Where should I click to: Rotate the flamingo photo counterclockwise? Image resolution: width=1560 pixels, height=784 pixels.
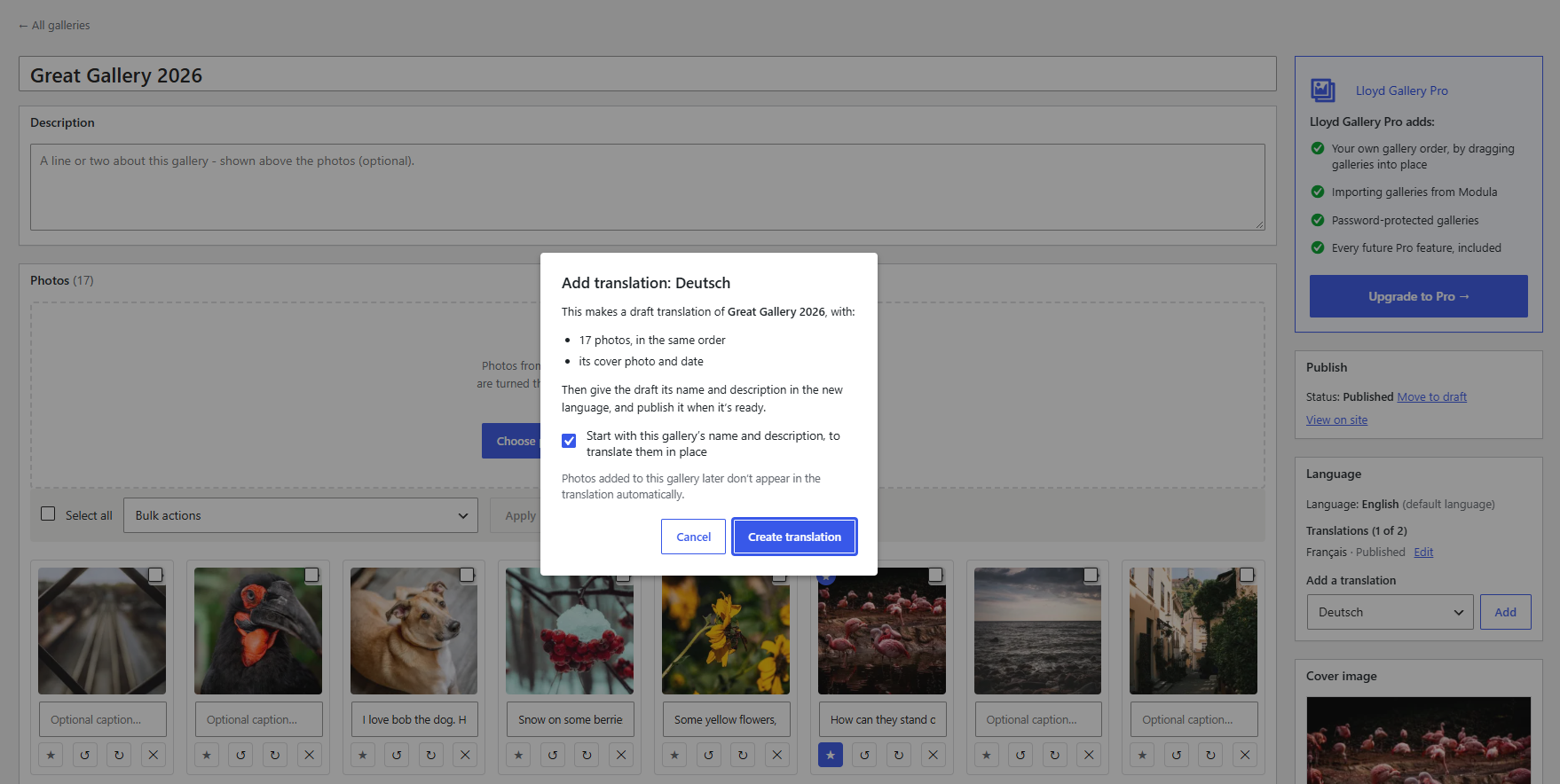point(864,755)
